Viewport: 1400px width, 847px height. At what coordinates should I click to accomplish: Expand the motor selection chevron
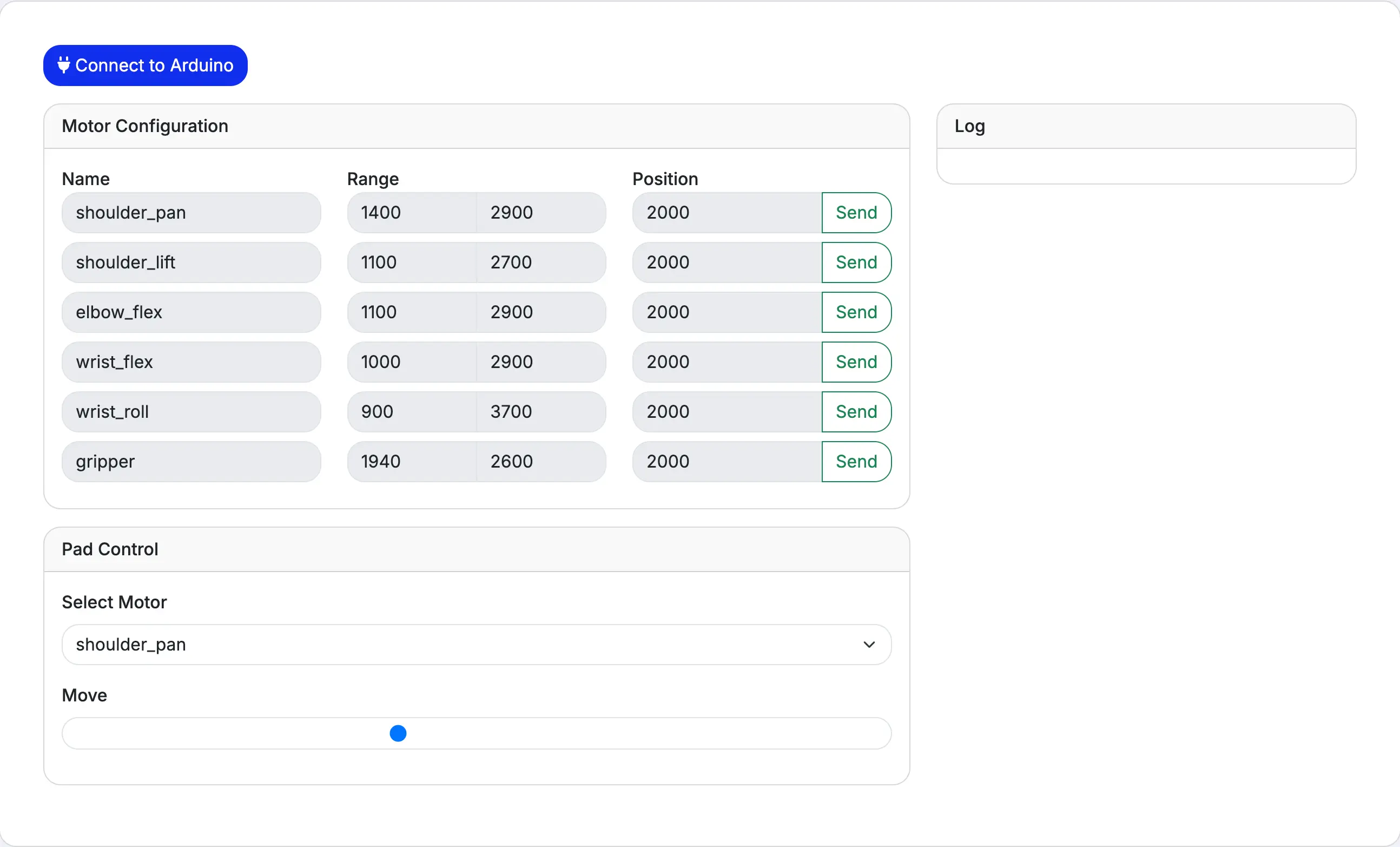coord(868,644)
